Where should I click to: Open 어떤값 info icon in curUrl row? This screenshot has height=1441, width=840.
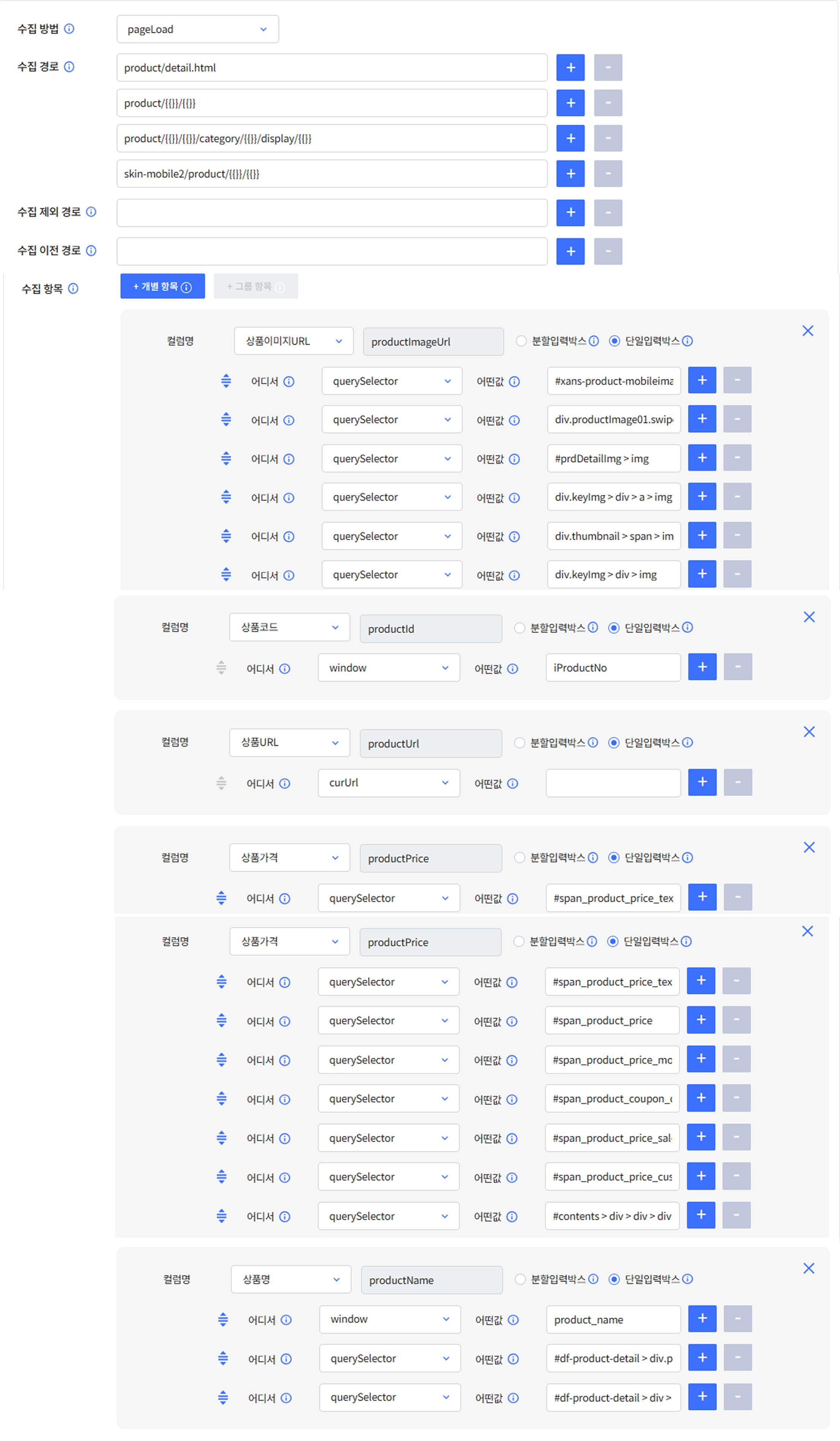tap(513, 783)
